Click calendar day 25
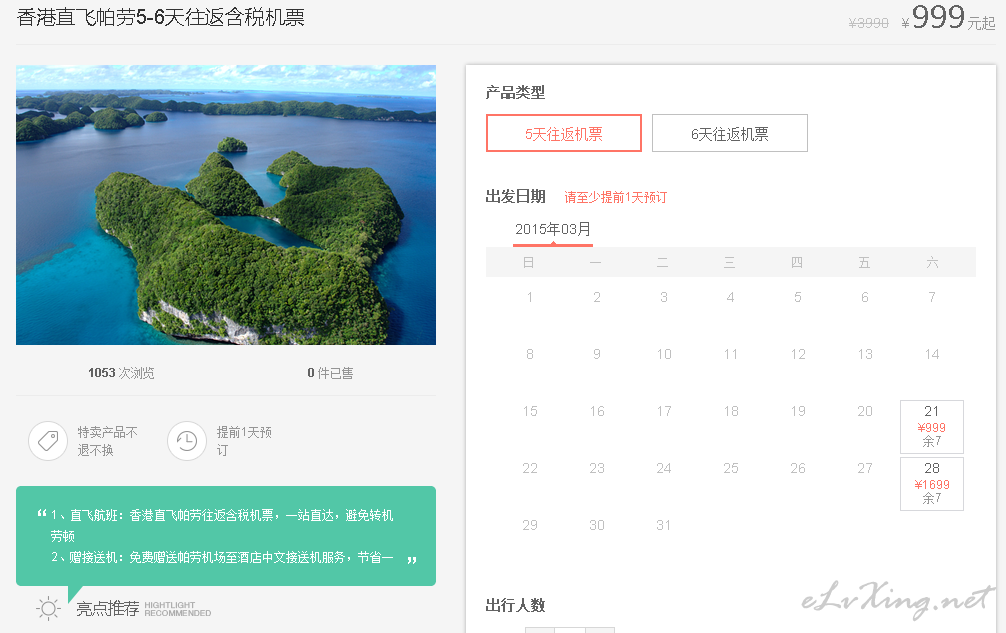 pyautogui.click(x=731, y=468)
